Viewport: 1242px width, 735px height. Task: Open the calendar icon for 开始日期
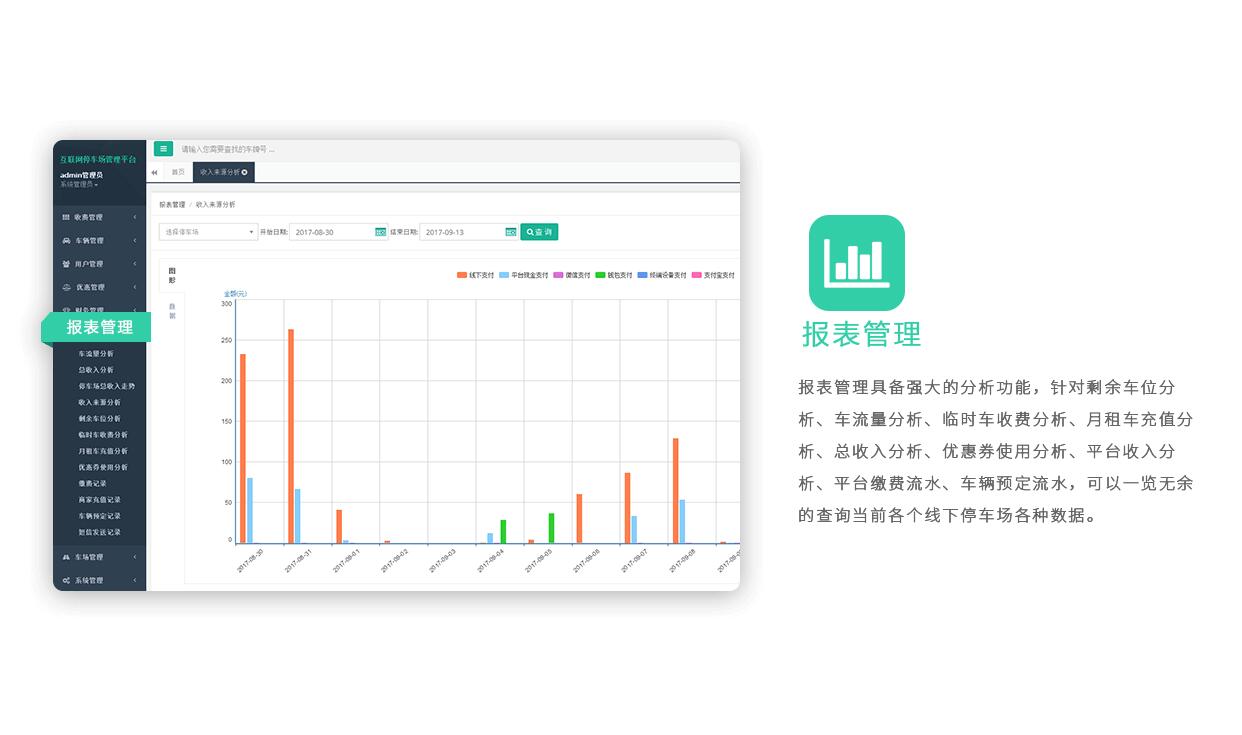(380, 232)
